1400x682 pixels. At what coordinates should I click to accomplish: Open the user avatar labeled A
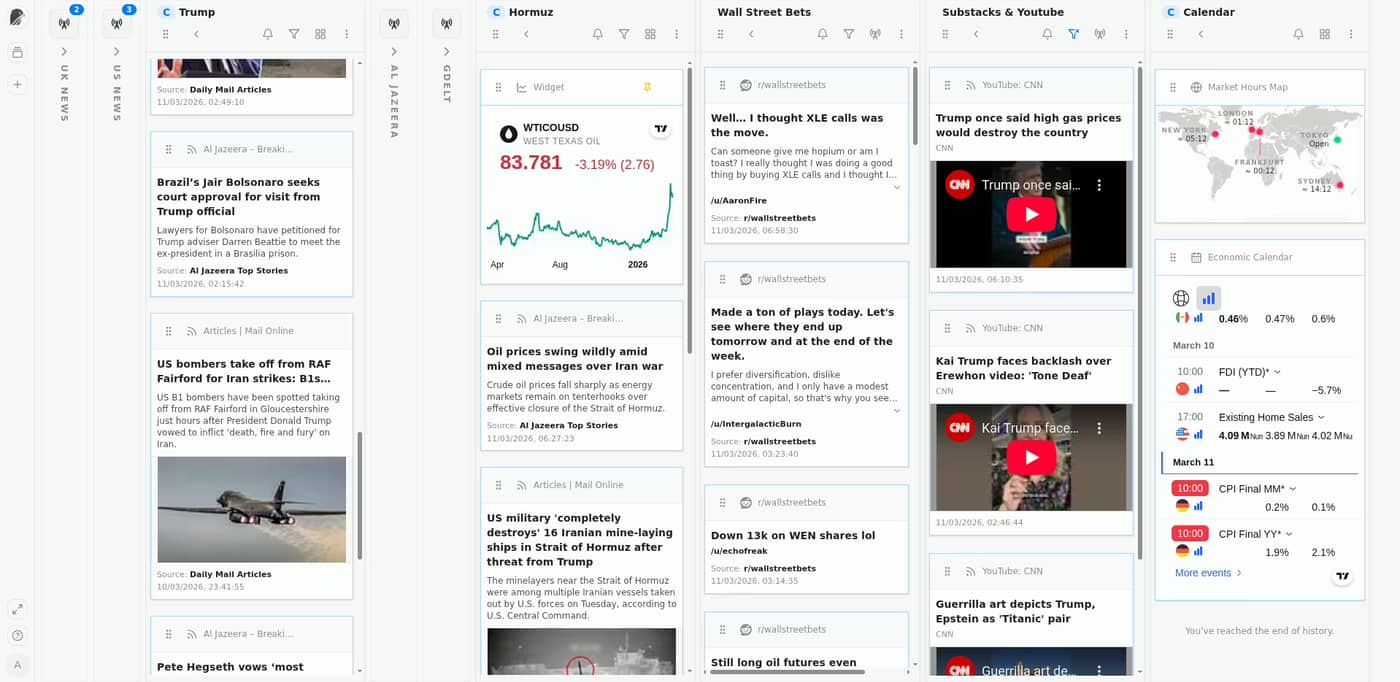(17, 665)
